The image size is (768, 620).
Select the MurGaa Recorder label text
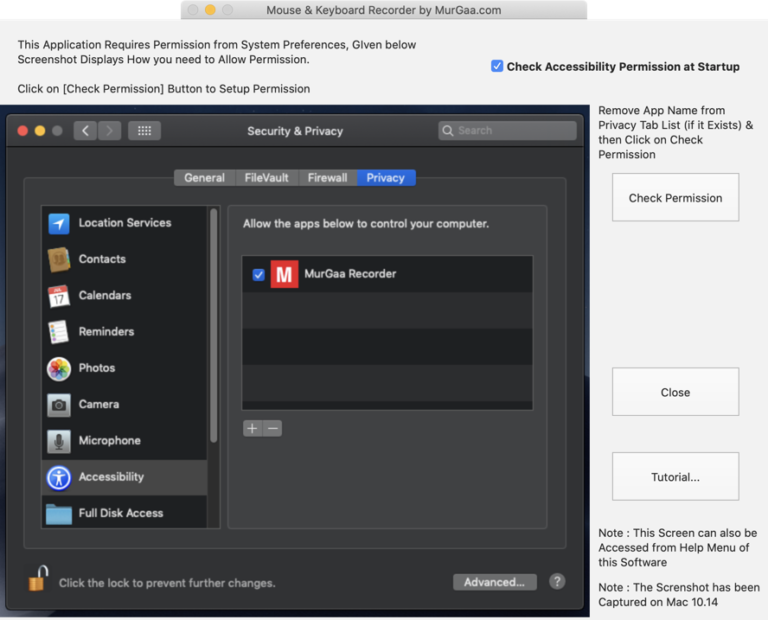coord(350,274)
